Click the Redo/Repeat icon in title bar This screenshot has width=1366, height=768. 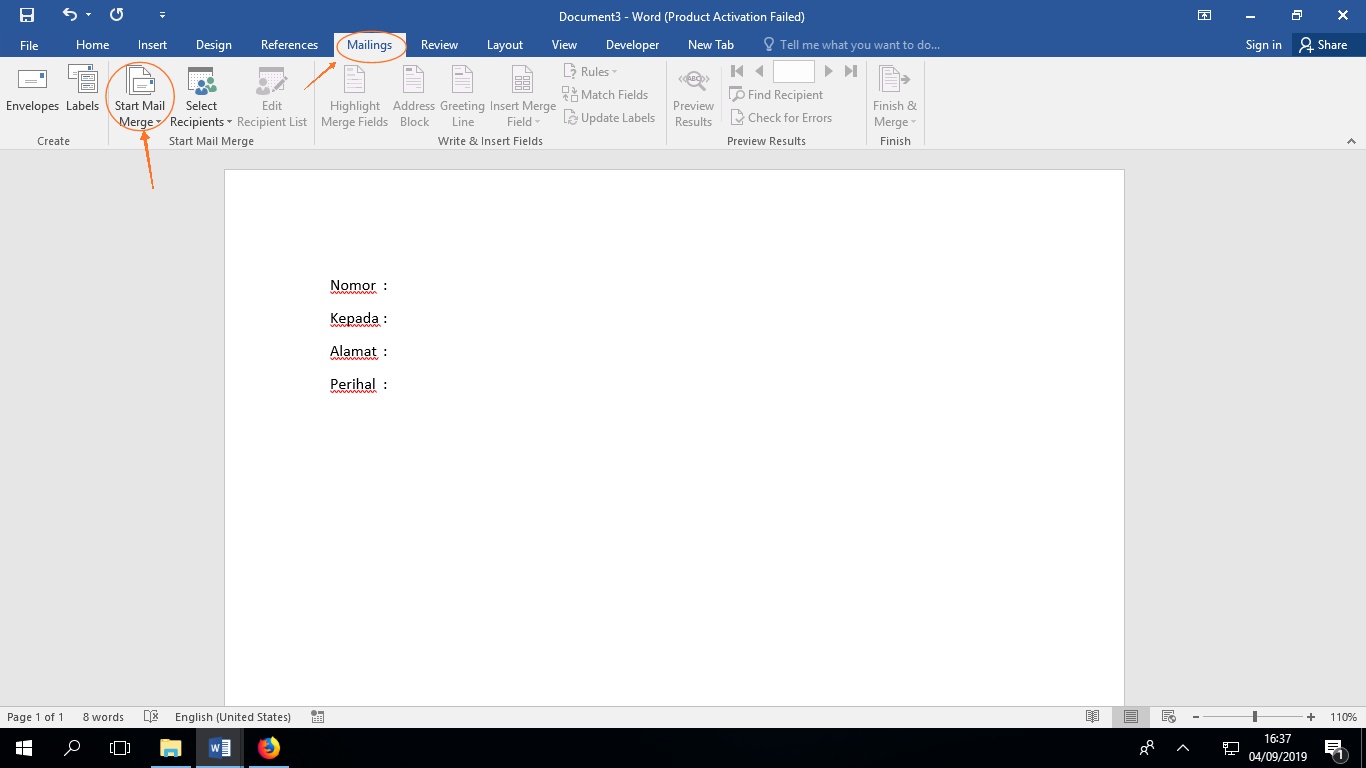pos(116,15)
